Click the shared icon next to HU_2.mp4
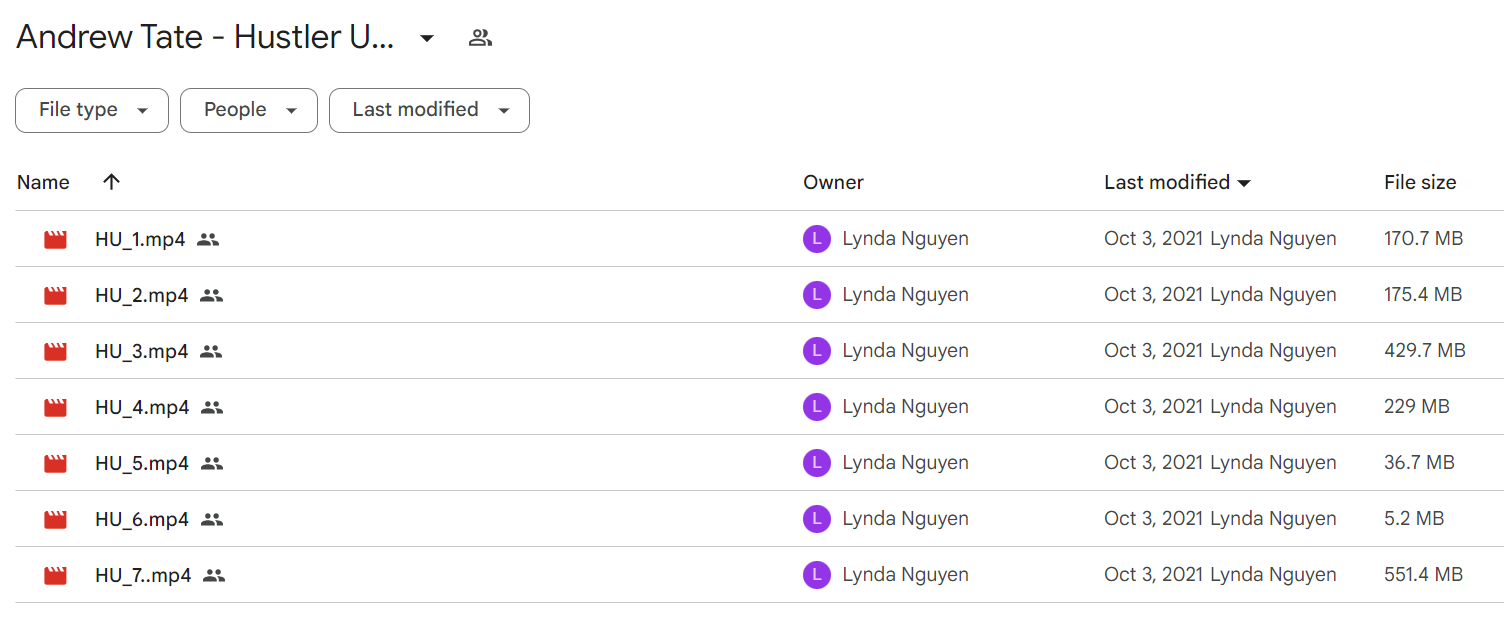The width and height of the screenshot is (1504, 632). point(211,295)
